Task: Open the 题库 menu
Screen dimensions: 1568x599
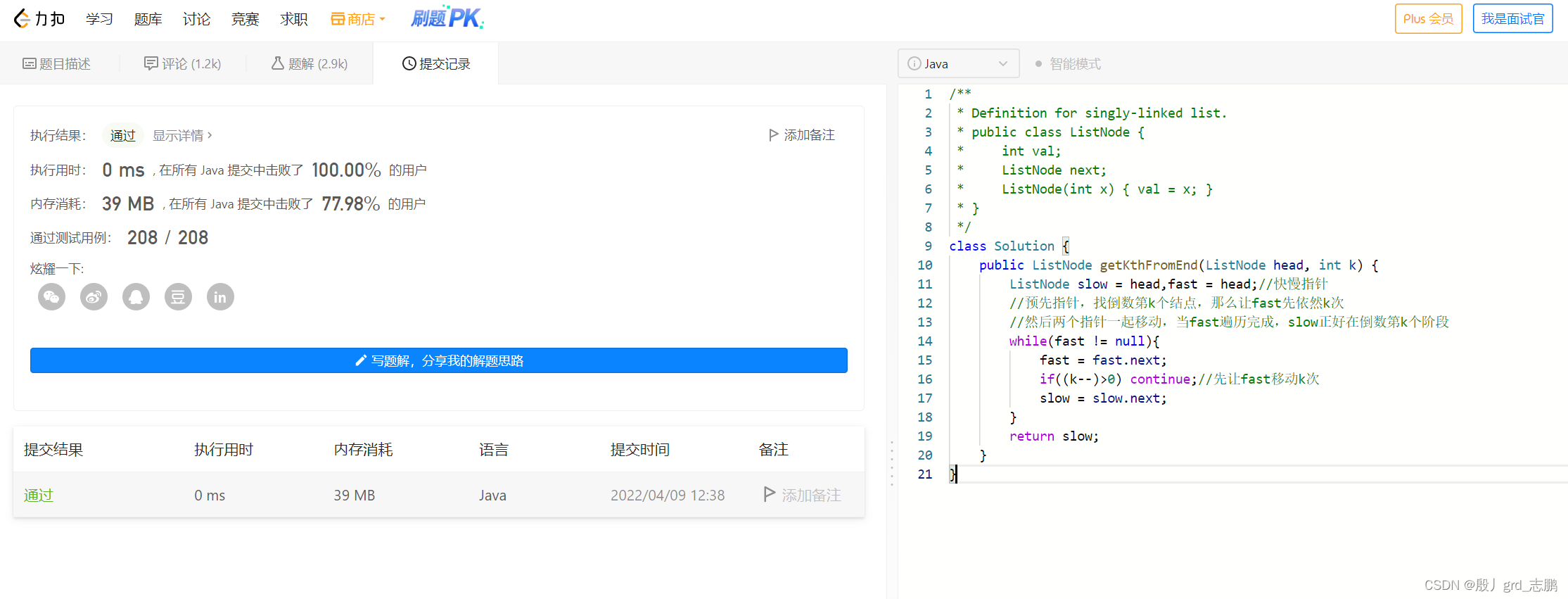Action: tap(148, 19)
